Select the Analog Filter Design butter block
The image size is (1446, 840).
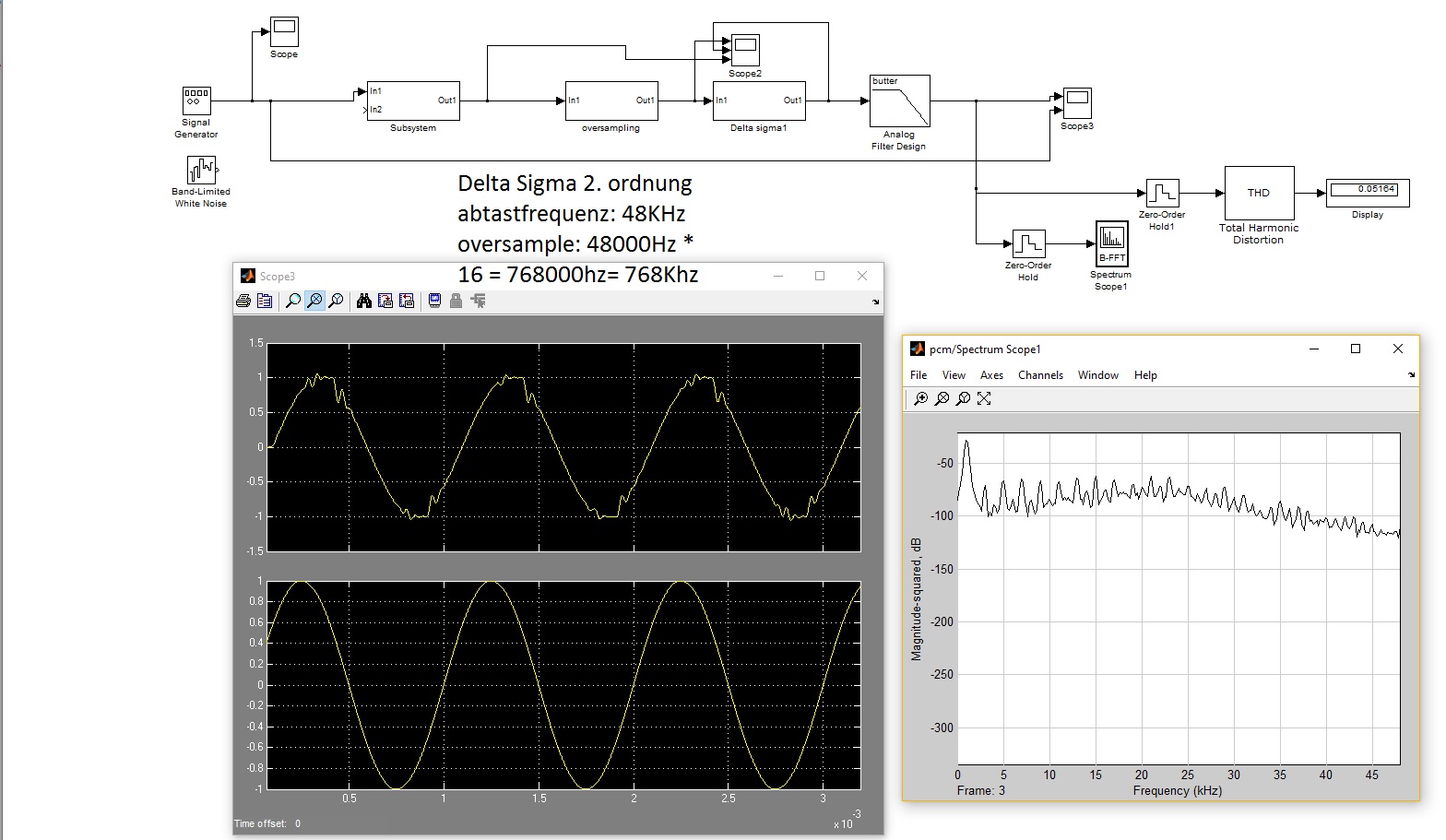pos(899,101)
